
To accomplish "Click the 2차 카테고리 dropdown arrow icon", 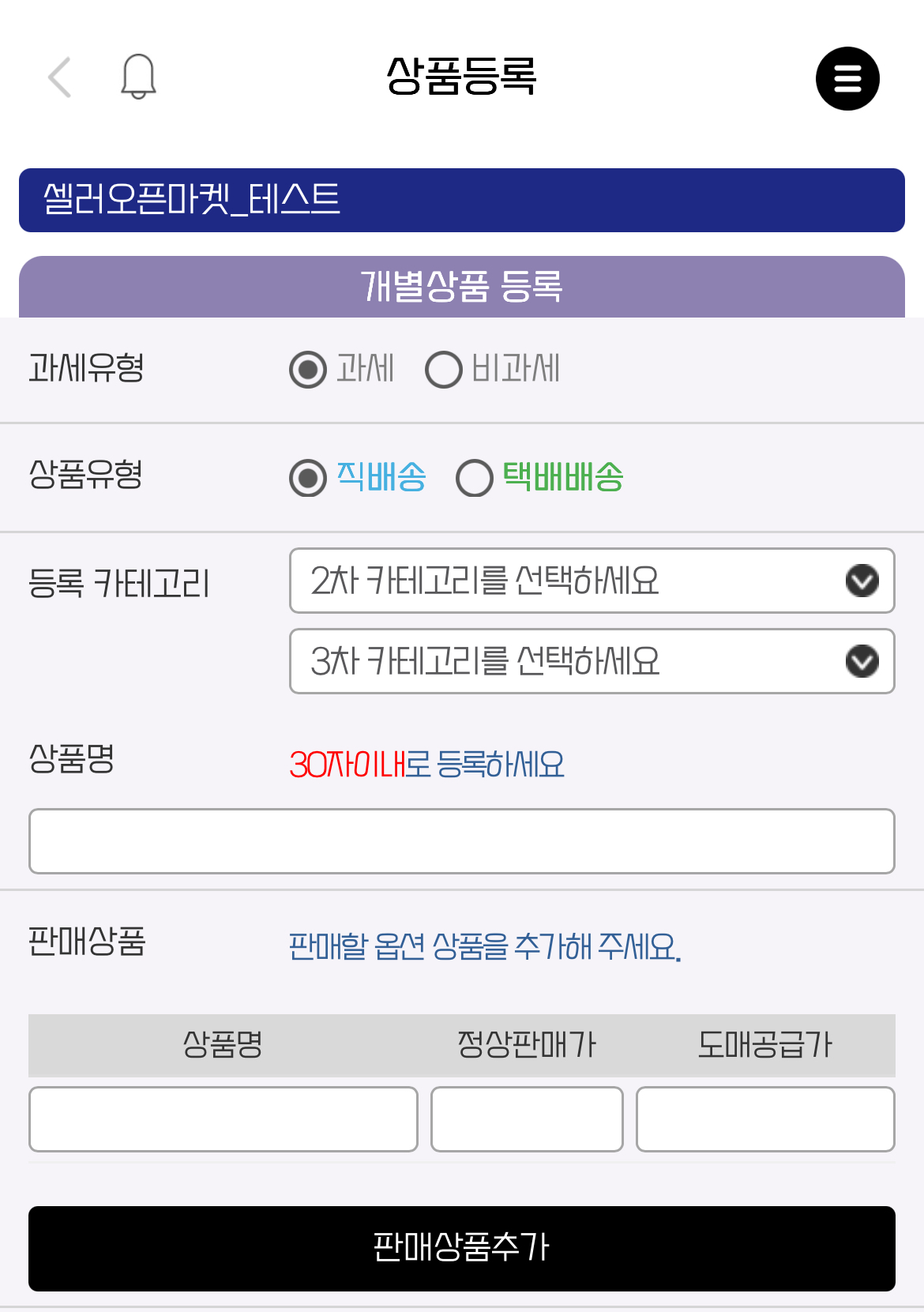I will coord(862,581).
